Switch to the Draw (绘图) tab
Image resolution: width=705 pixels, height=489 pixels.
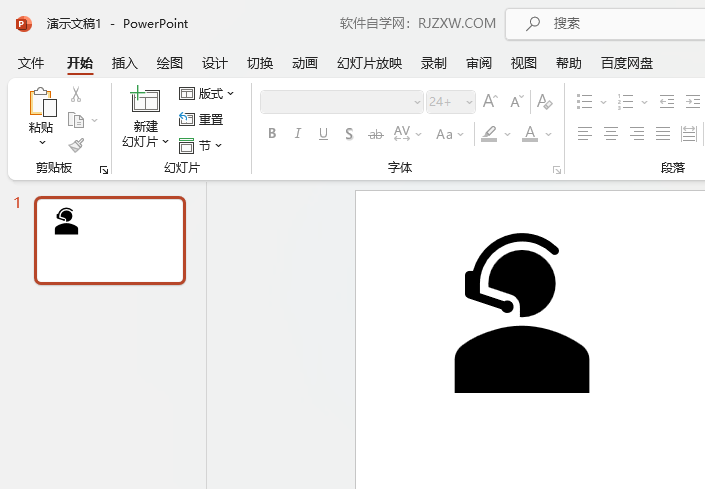pyautogui.click(x=170, y=63)
